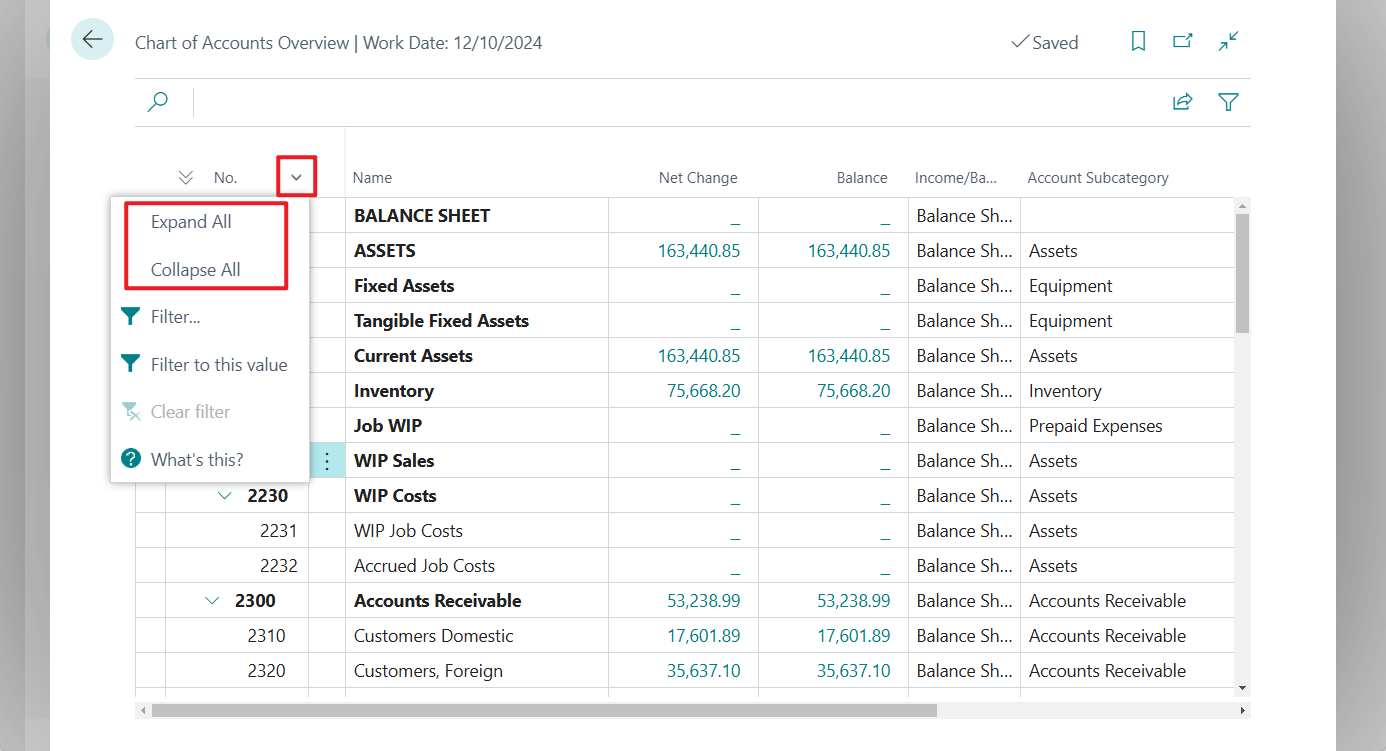The width and height of the screenshot is (1386, 751).
Task: Click the search magnifying glass icon
Action: [x=157, y=101]
